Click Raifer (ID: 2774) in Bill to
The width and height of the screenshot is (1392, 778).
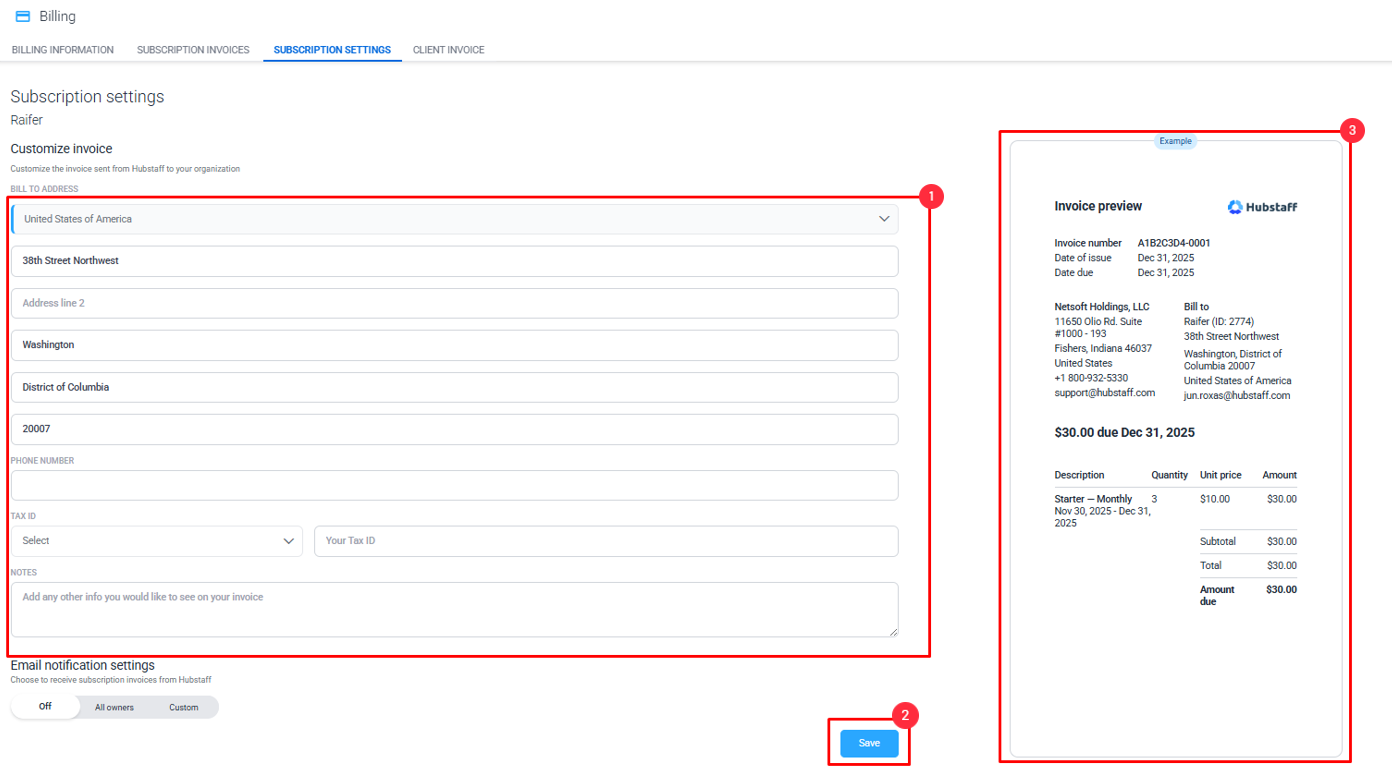tap(1219, 322)
